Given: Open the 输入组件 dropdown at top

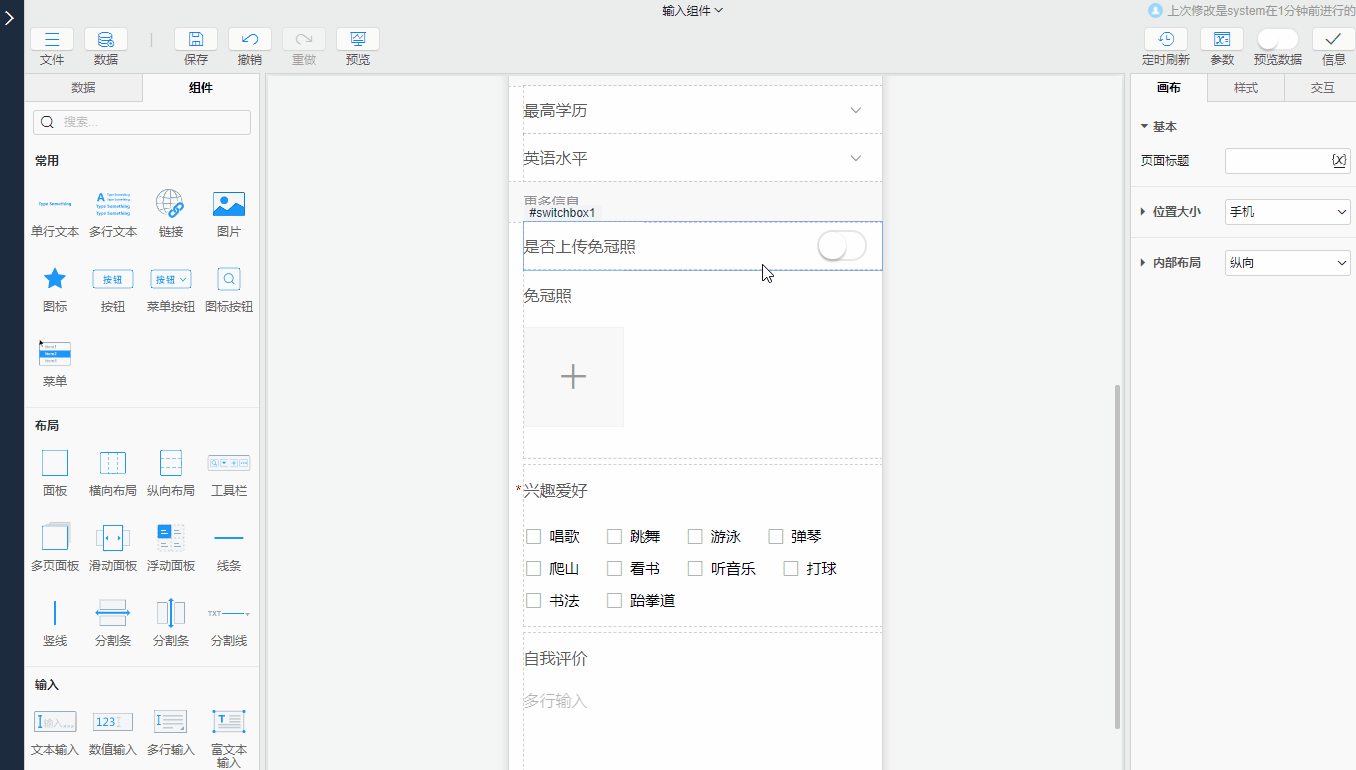Looking at the screenshot, I should click(x=691, y=10).
